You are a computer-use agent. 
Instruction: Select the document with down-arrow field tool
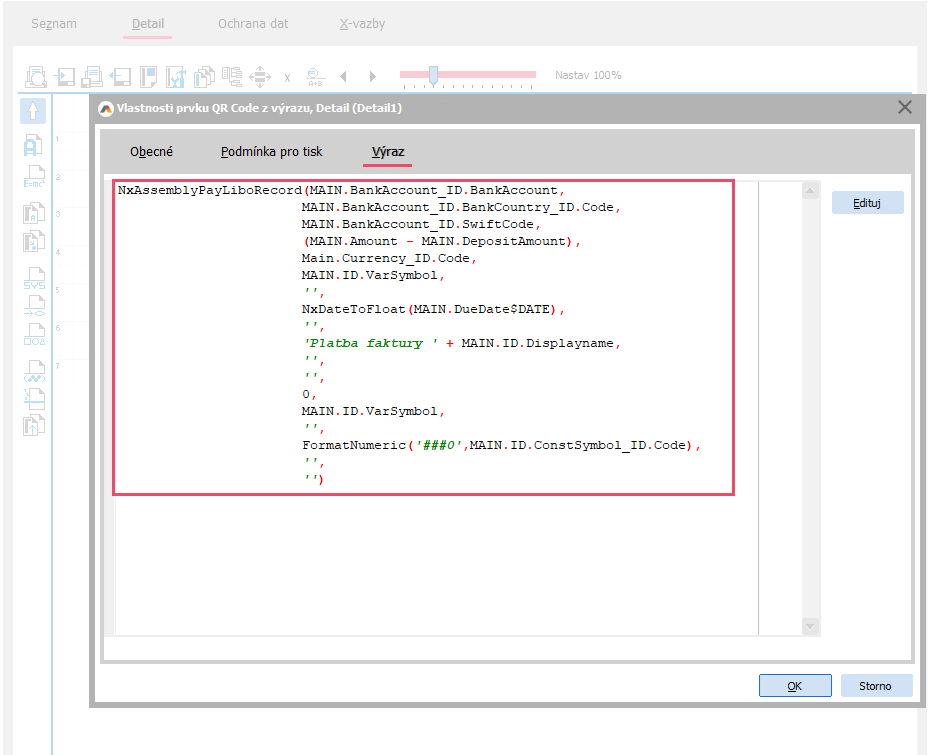tap(34, 241)
